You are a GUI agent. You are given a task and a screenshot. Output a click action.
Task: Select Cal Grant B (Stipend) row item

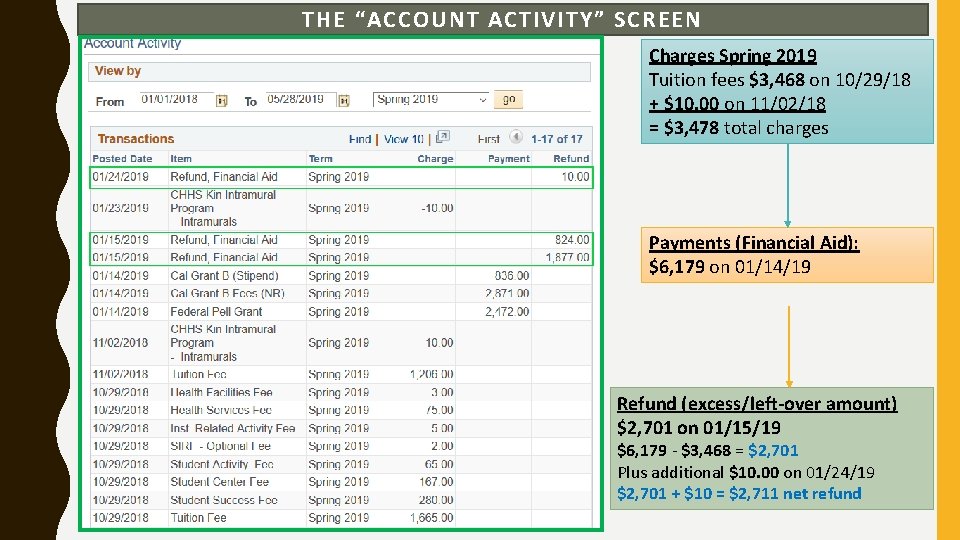224,276
